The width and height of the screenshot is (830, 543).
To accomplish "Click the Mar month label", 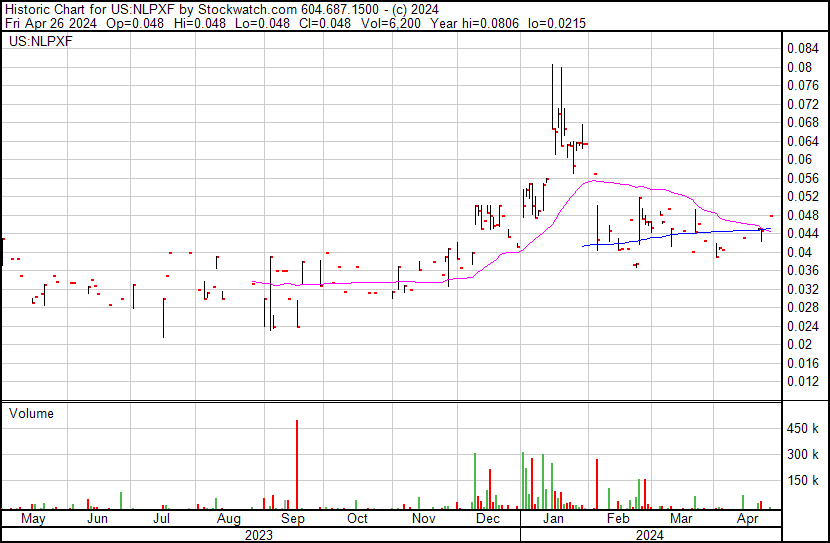I will tap(681, 519).
